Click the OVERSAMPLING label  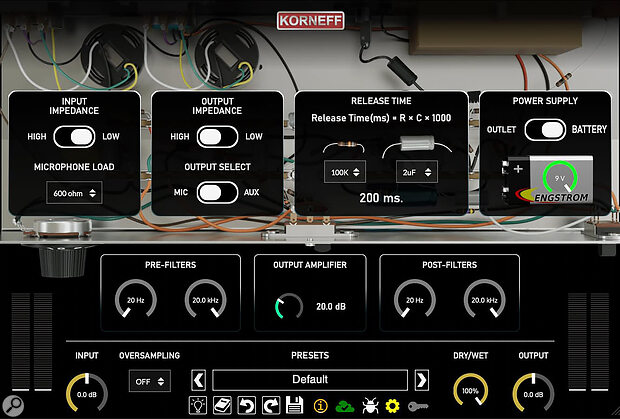149,355
